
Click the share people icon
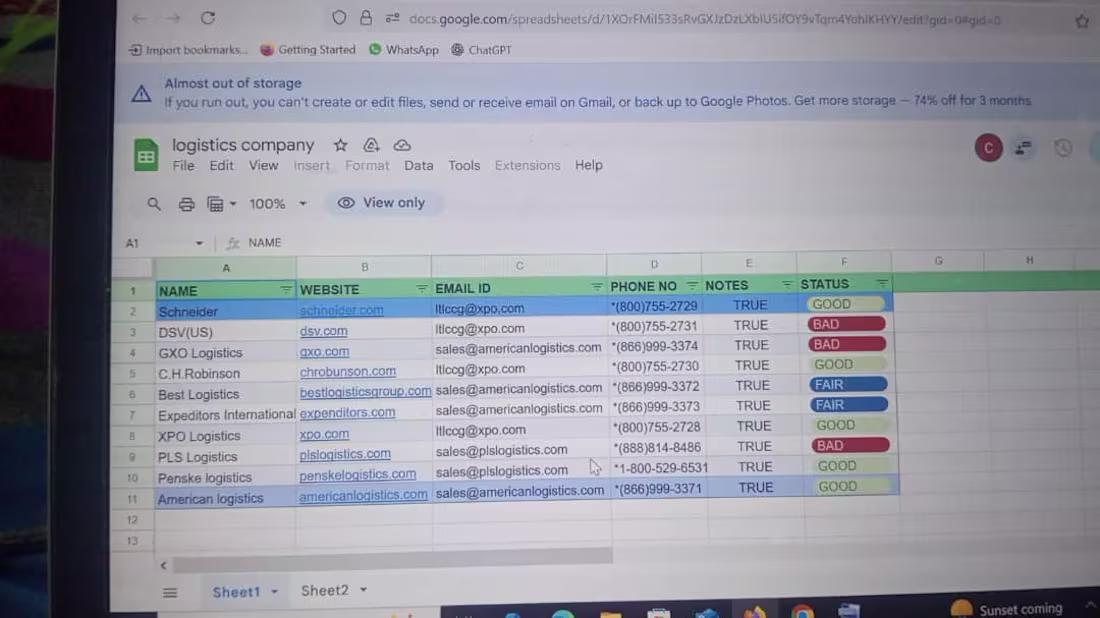1024,148
